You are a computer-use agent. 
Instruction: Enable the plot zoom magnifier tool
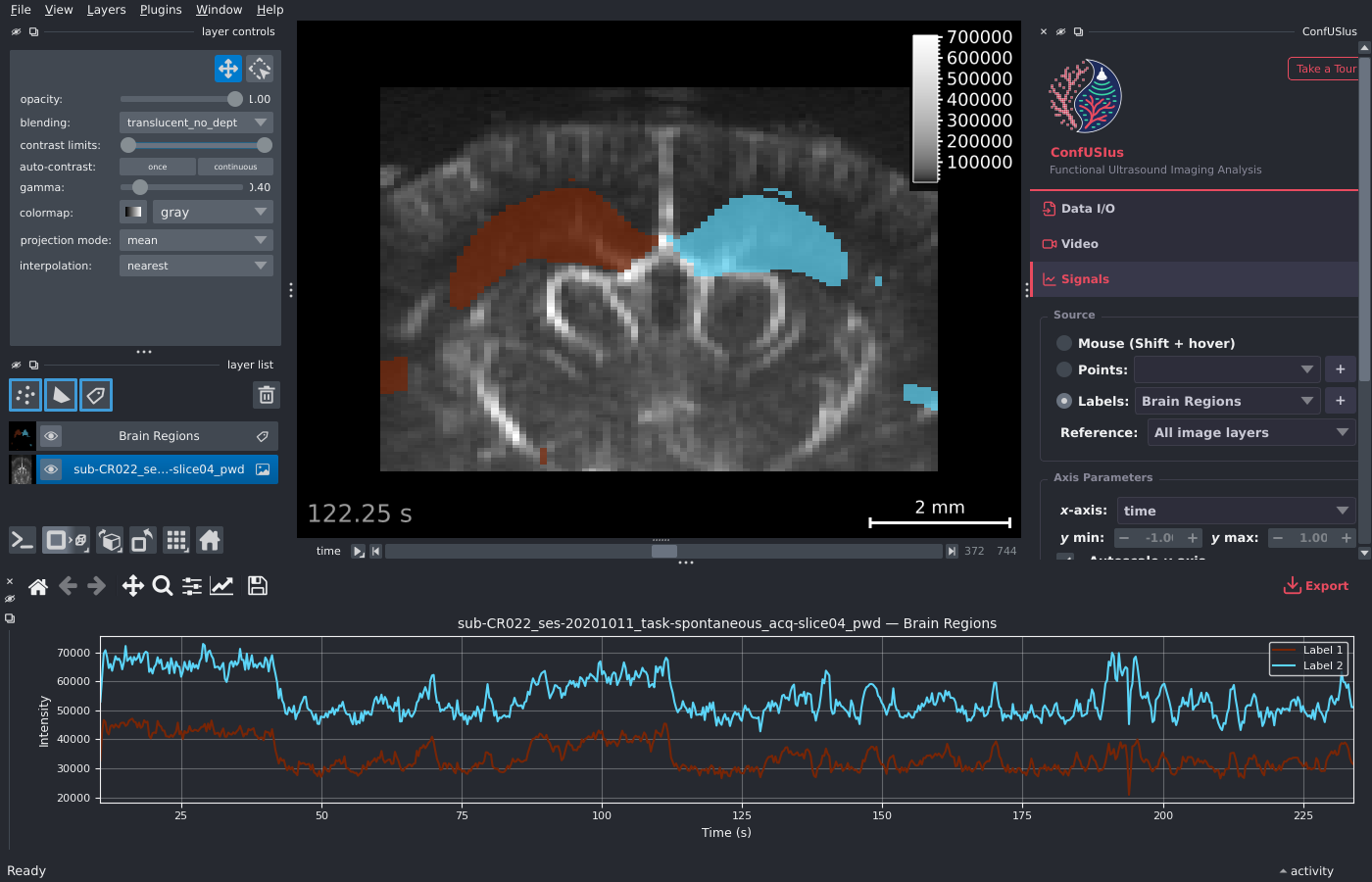(x=163, y=586)
